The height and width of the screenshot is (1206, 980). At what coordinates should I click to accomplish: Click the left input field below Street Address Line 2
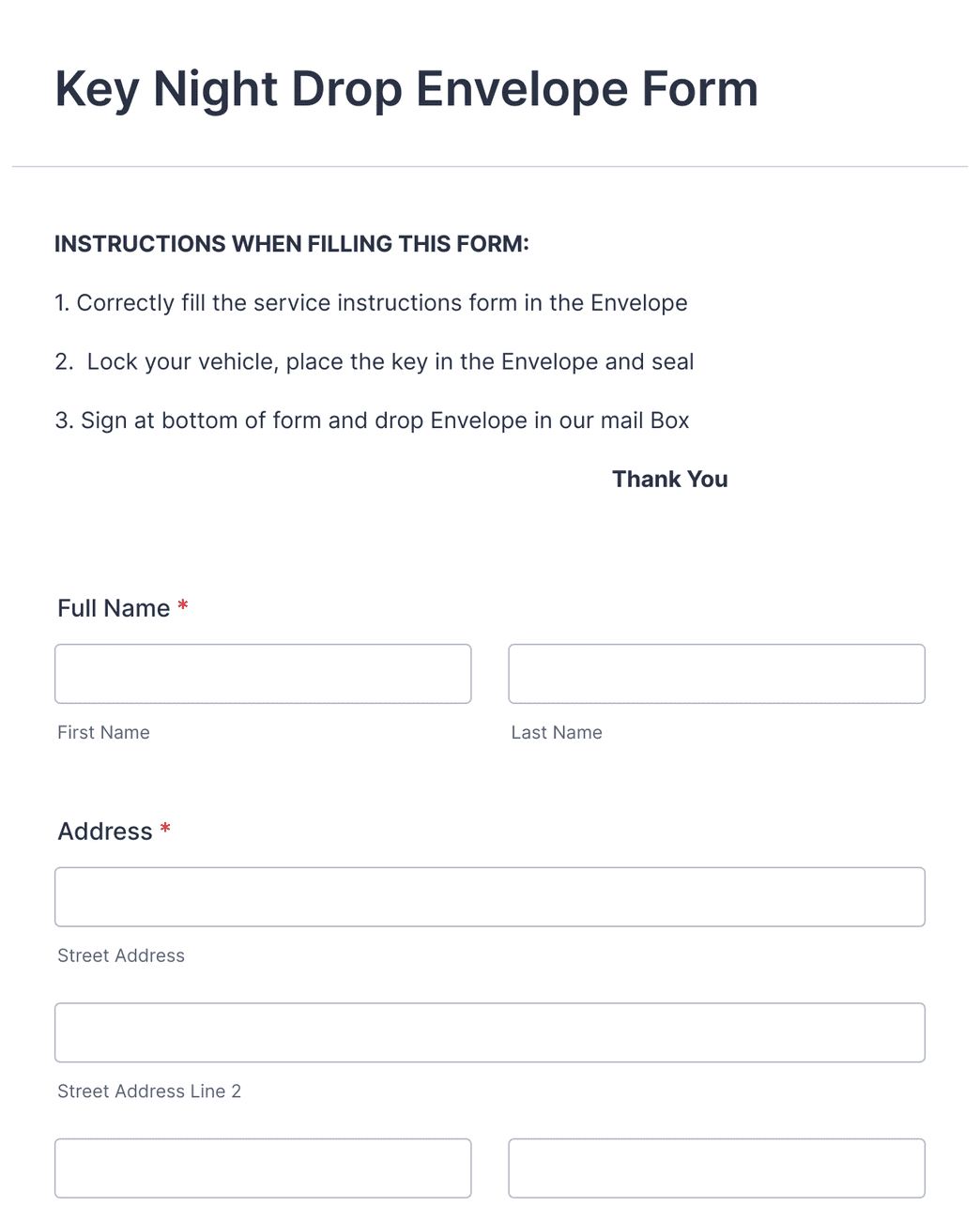[x=263, y=1168]
